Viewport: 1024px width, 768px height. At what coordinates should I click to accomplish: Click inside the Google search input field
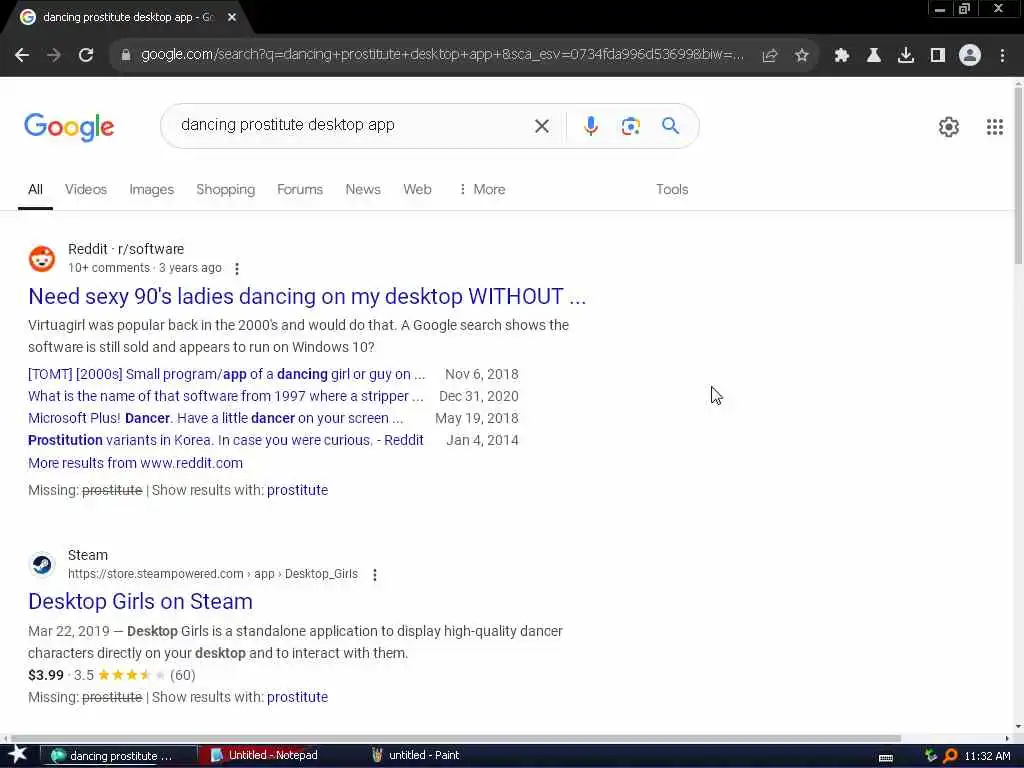coord(353,125)
